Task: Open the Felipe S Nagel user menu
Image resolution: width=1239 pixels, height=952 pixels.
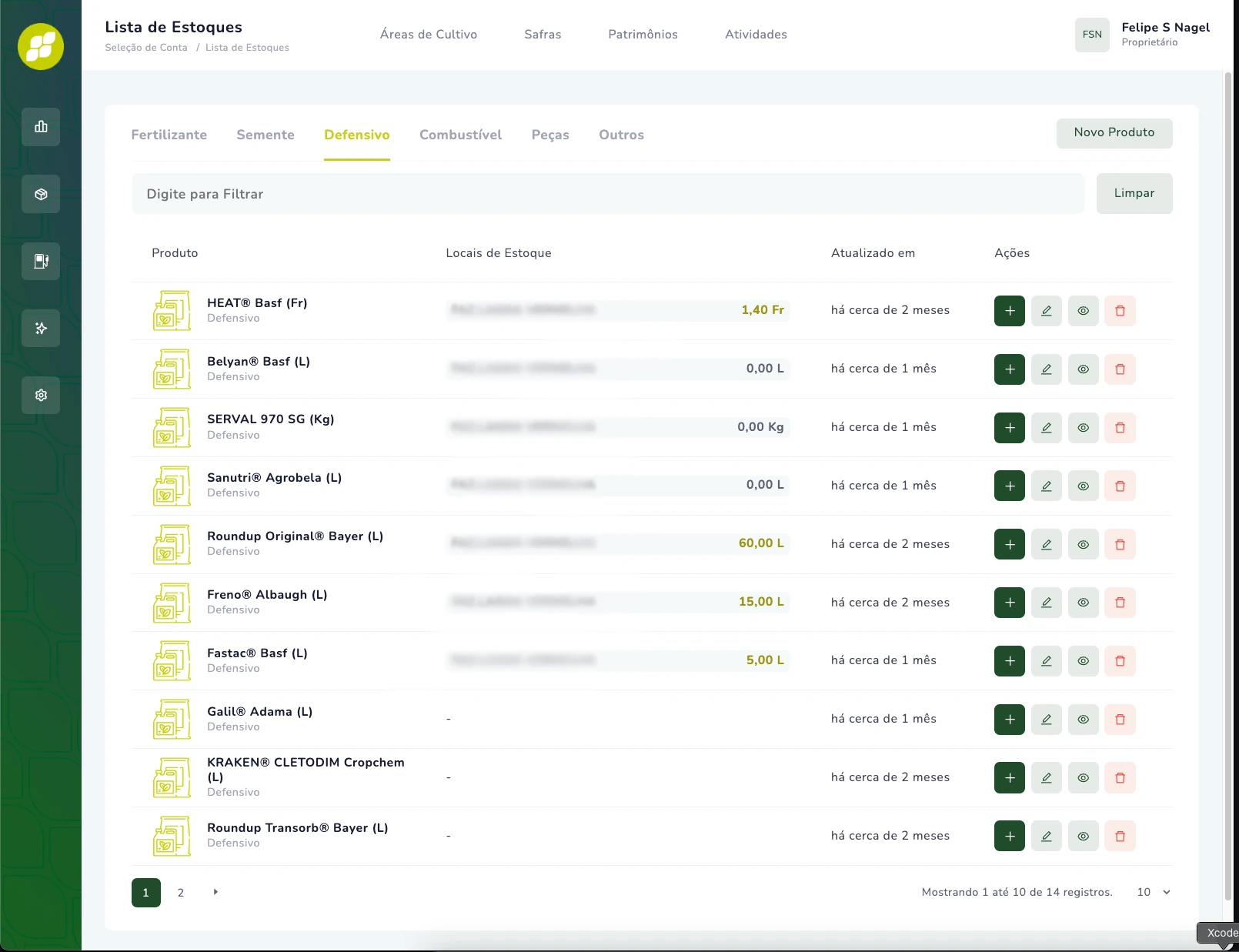Action: (x=1142, y=35)
